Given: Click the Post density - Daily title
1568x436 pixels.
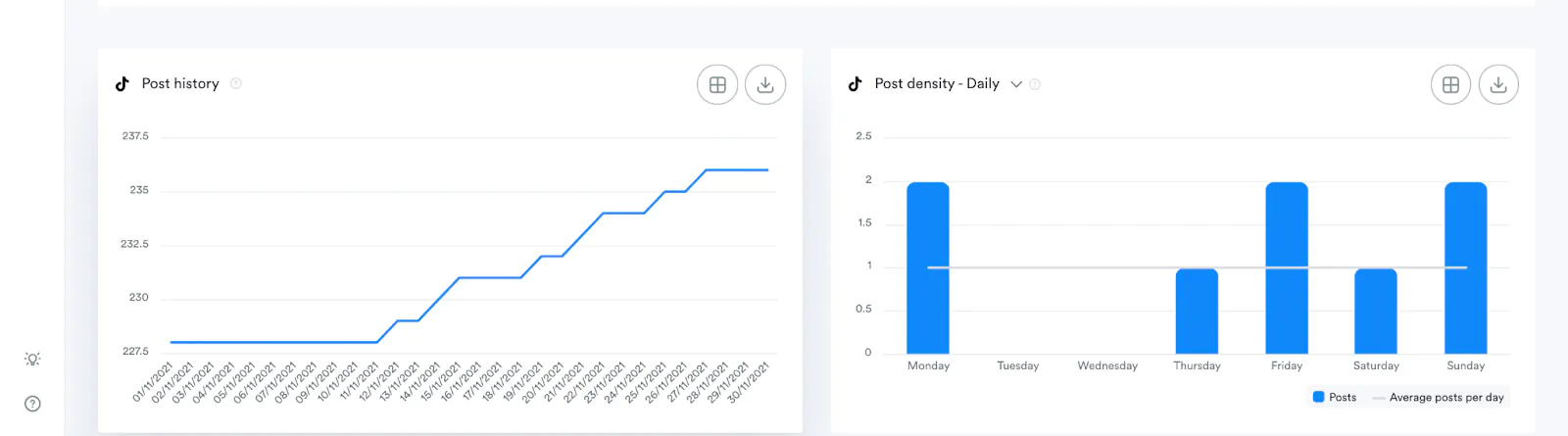Looking at the screenshot, I should click(x=937, y=84).
